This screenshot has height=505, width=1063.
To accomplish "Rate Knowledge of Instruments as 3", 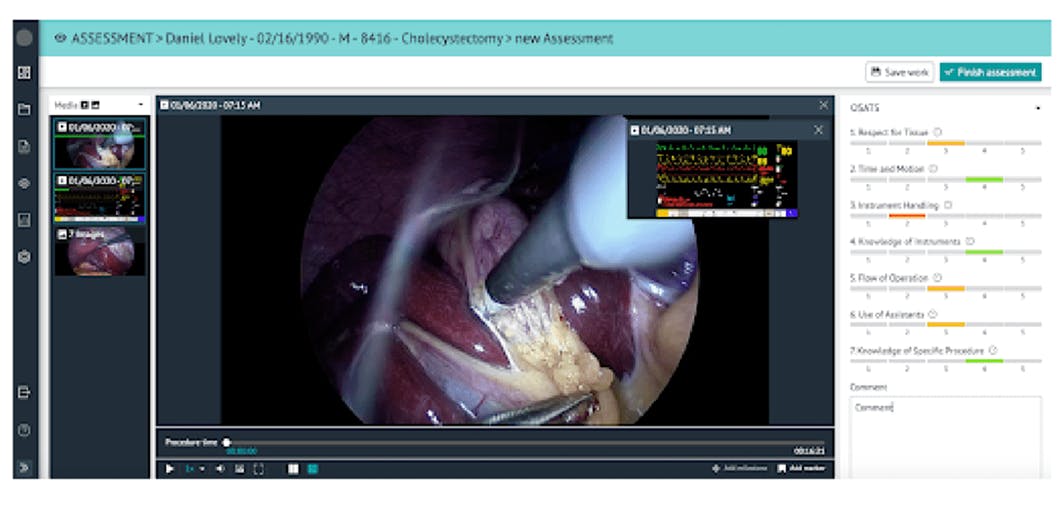I will (946, 253).
